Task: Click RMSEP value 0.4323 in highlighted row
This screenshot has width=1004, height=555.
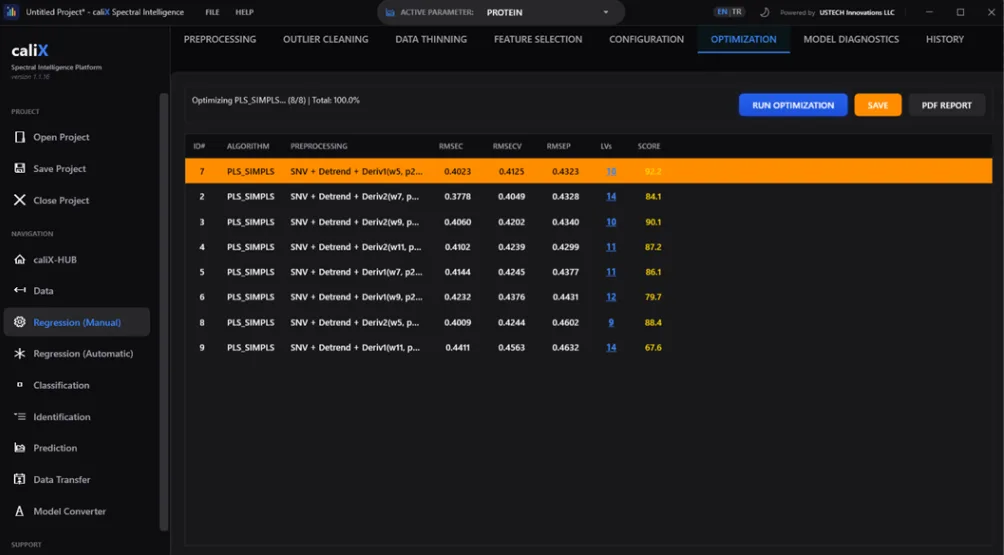Action: pyautogui.click(x=565, y=172)
